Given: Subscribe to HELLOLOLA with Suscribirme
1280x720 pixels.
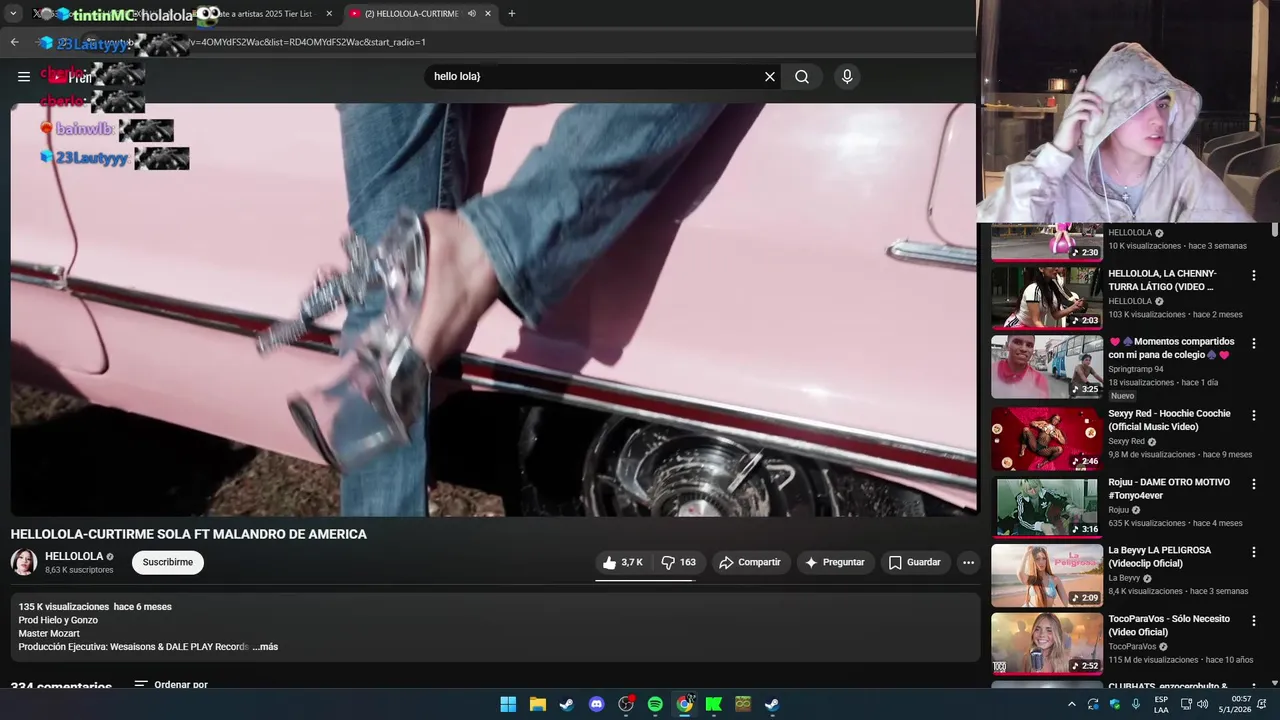Looking at the screenshot, I should [x=168, y=562].
